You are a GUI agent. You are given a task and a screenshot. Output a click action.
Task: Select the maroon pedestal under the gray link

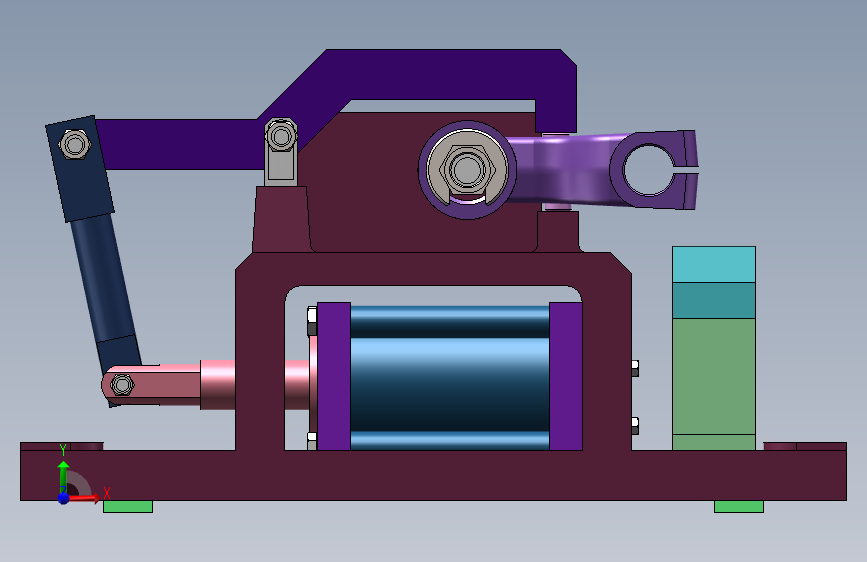click(280, 220)
